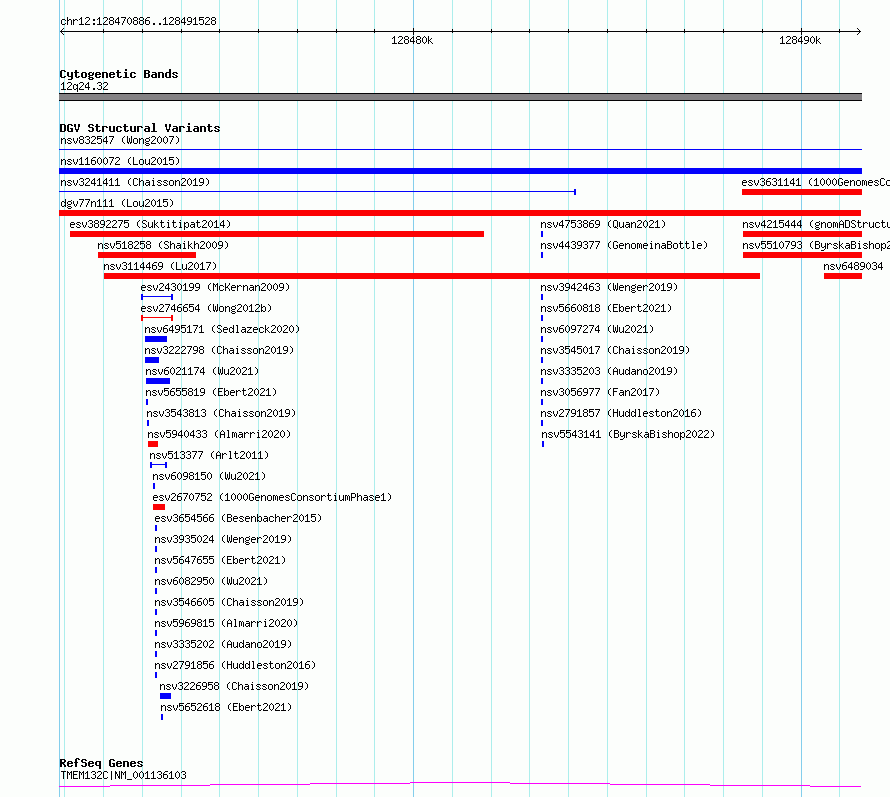The image size is (890, 797).
Task: Select the nsv1160072 (Lou2015) blue bar label
Action: [120, 161]
